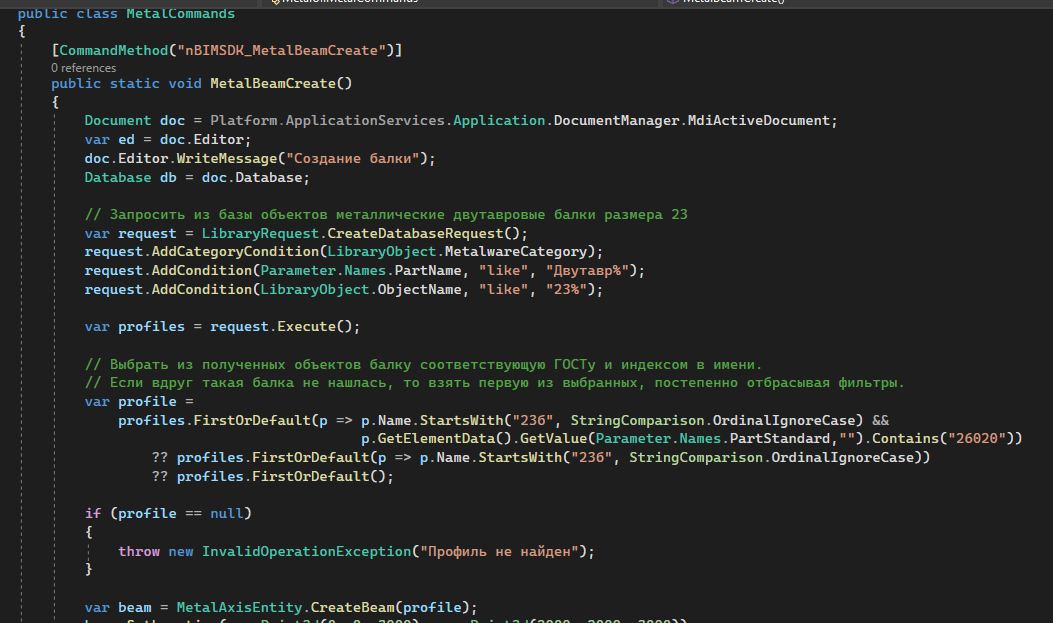
Task: Click the MetalAxisEntity type name
Action: pyautogui.click(x=239, y=607)
